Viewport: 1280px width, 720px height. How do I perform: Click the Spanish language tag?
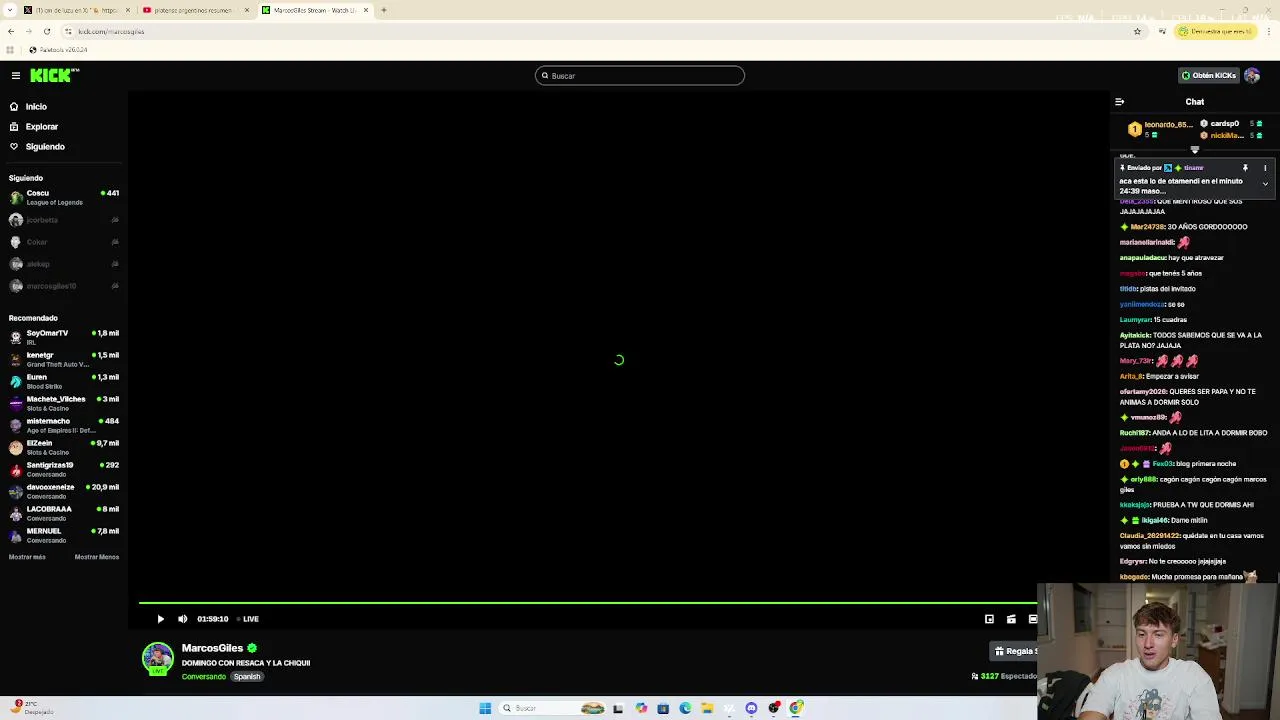247,677
